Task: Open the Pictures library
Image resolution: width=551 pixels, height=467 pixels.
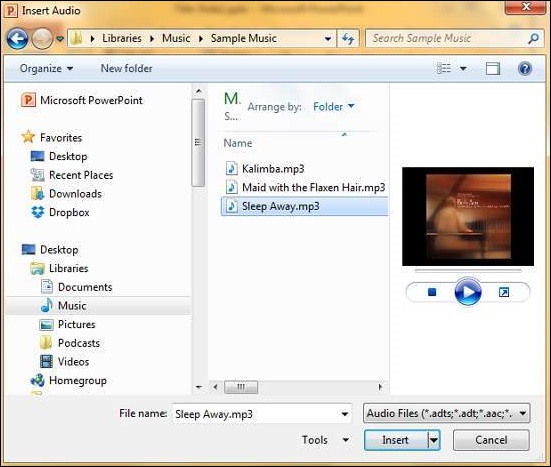Action: [77, 324]
